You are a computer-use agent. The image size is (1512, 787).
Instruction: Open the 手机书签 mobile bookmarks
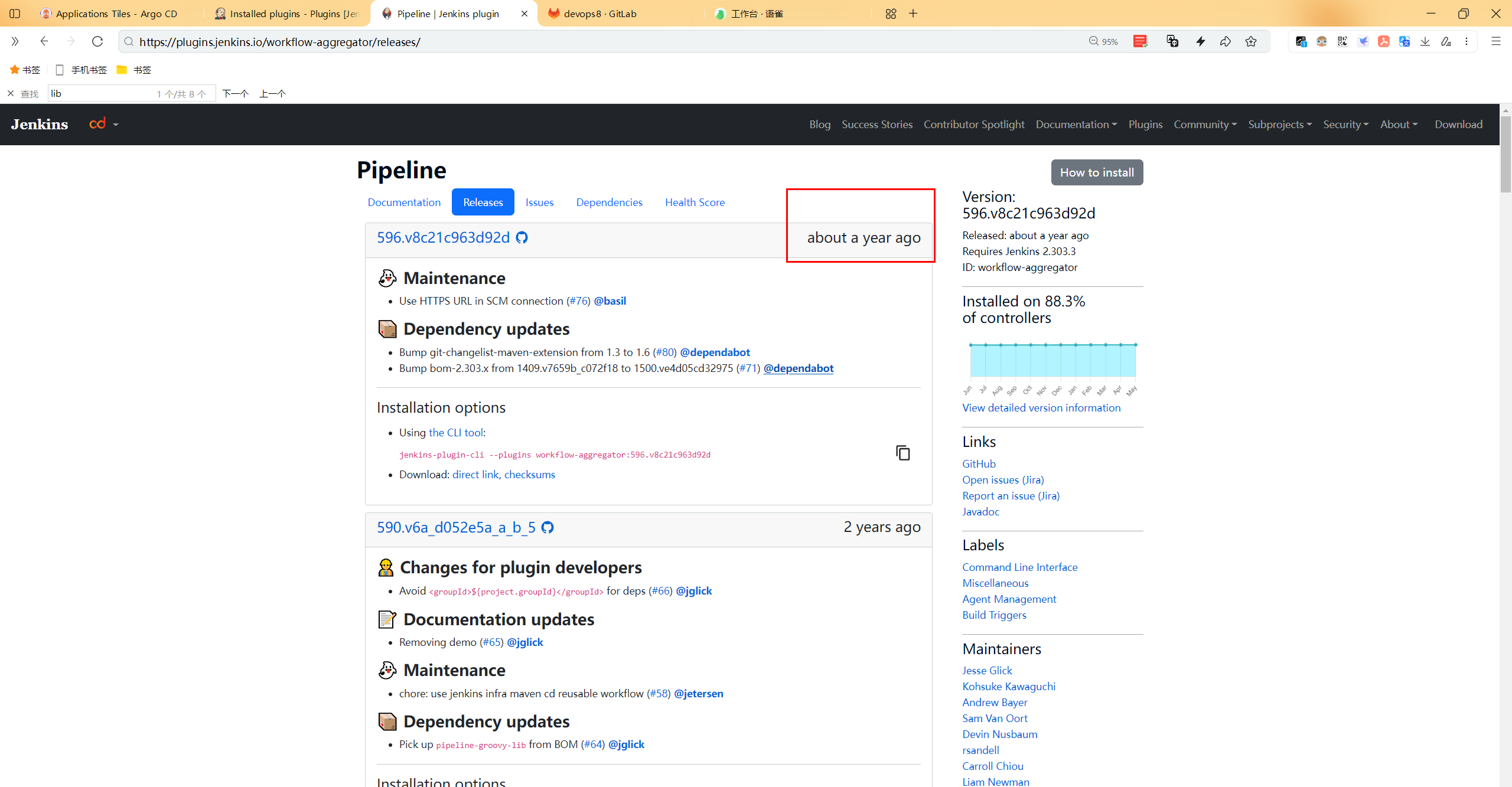point(82,70)
